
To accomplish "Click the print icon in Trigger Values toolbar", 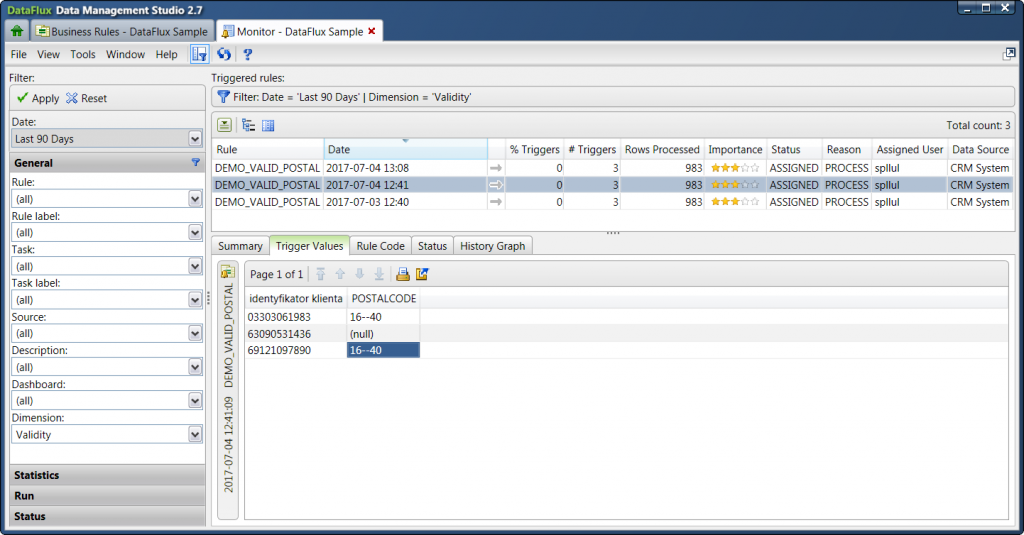I will click(403, 274).
